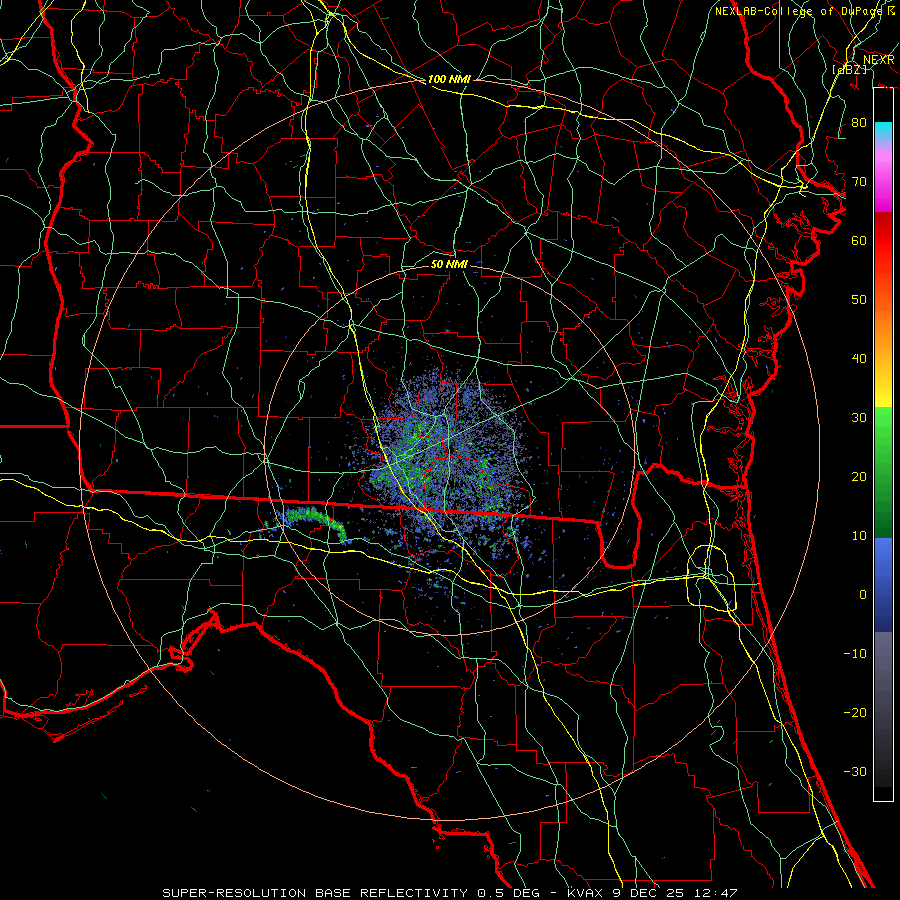Screen dimensions: 900x900
Task: Click the "[dBZ]" units label
Action: (x=849, y=69)
